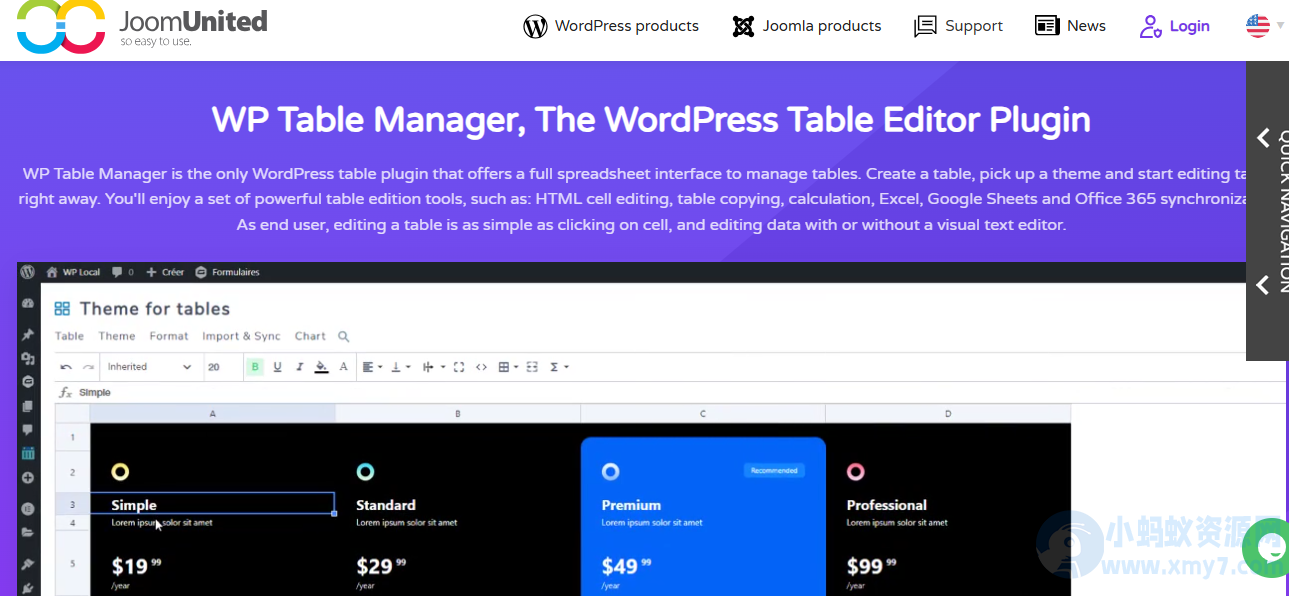Click the media library sidebar icon
Screen dimensions: 1289x596
click(28, 359)
